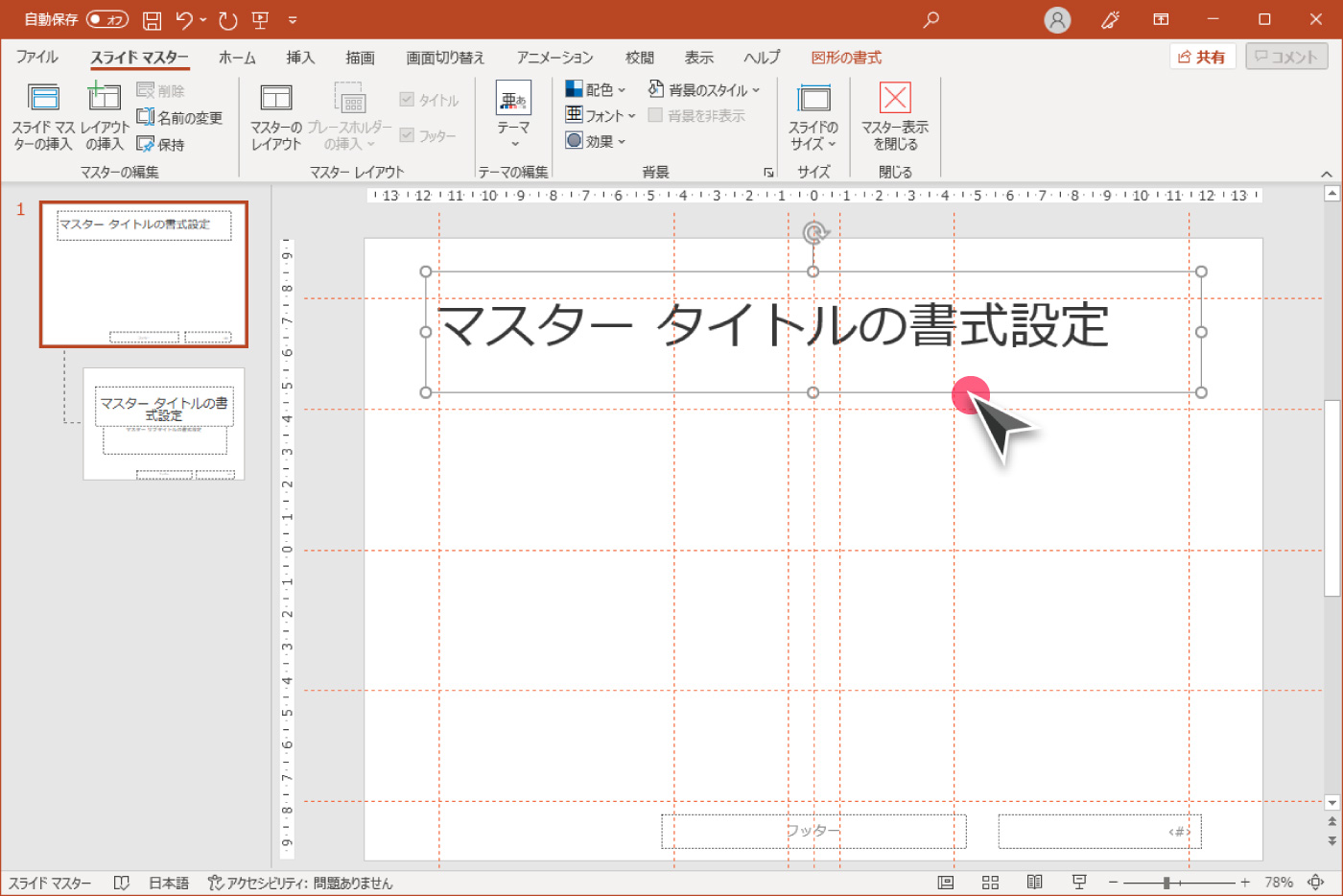Image resolution: width=1343 pixels, height=896 pixels.
Task: Open background format dialog launcher
Action: (x=768, y=173)
